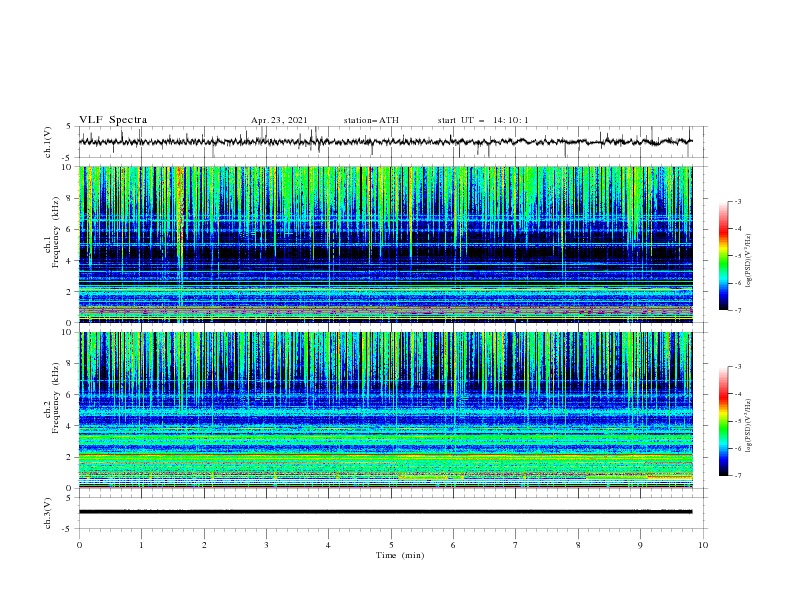The height and width of the screenshot is (612, 792).
Task: Click the 'Time (min)' axis label
Action: (x=400, y=555)
